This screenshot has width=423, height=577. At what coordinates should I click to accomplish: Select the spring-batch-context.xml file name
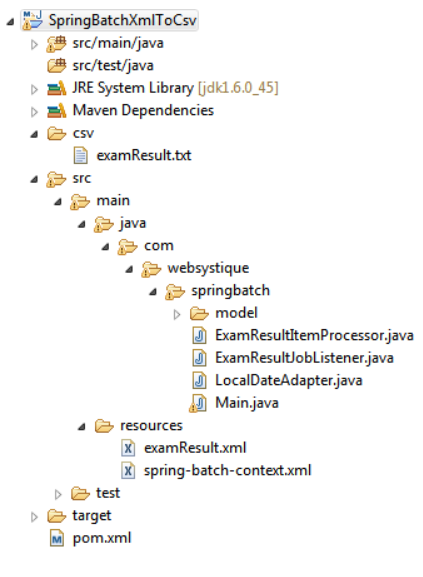(x=228, y=471)
